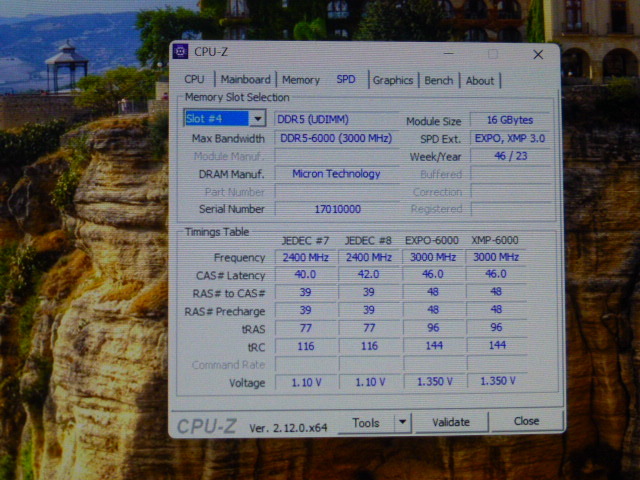Viewport: 640px width, 480px height.
Task: Select the SPD tab
Action: [346, 79]
